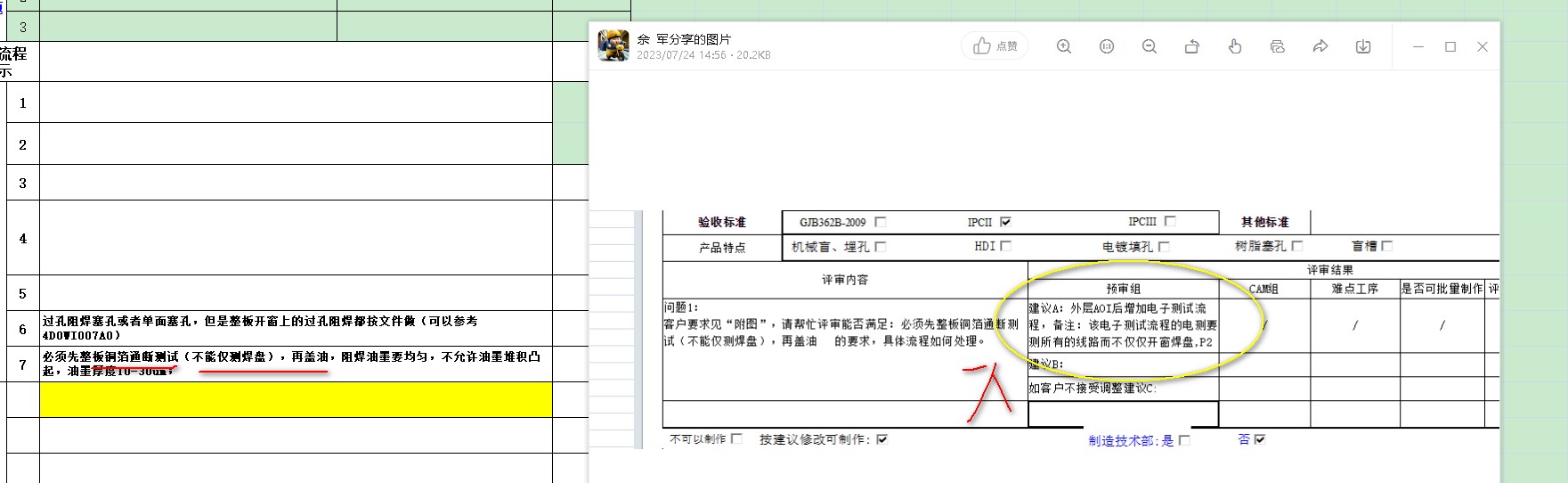Click the 机械盲、埋孔 checkbox
The width and height of the screenshot is (1568, 483).
[880, 247]
